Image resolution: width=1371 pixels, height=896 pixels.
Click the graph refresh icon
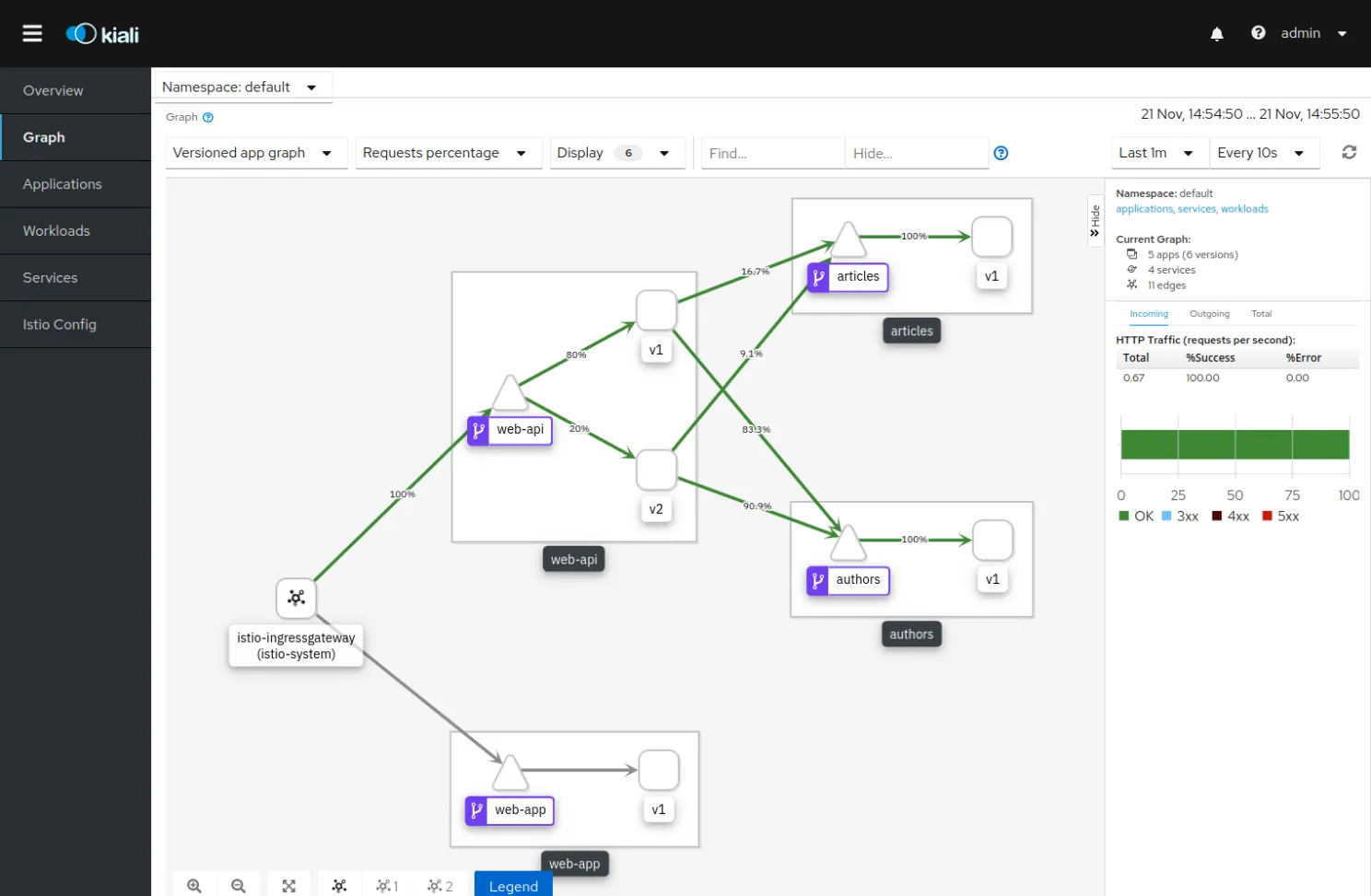pos(1349,152)
